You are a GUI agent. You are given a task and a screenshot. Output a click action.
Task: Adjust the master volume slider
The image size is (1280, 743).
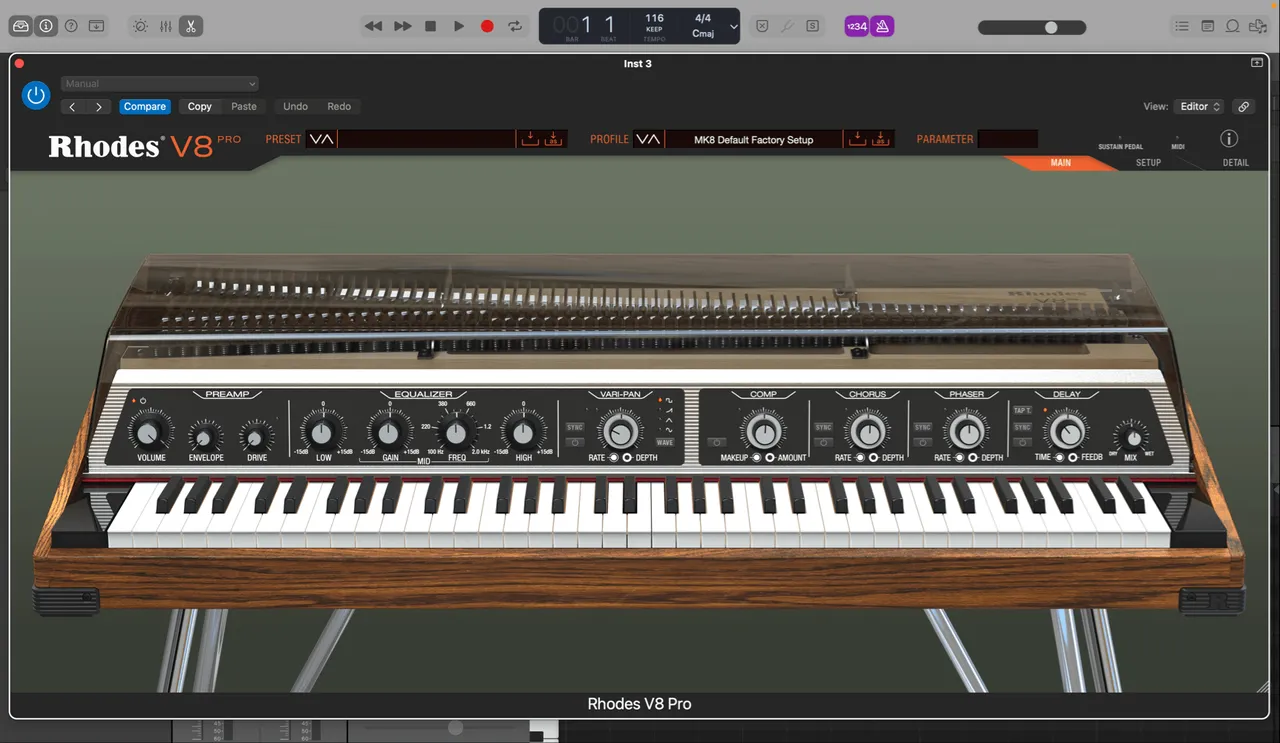(1032, 28)
